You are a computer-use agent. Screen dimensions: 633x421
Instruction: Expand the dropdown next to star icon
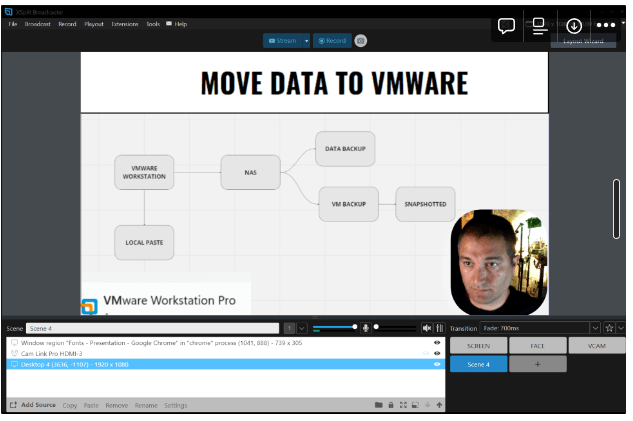[621, 328]
